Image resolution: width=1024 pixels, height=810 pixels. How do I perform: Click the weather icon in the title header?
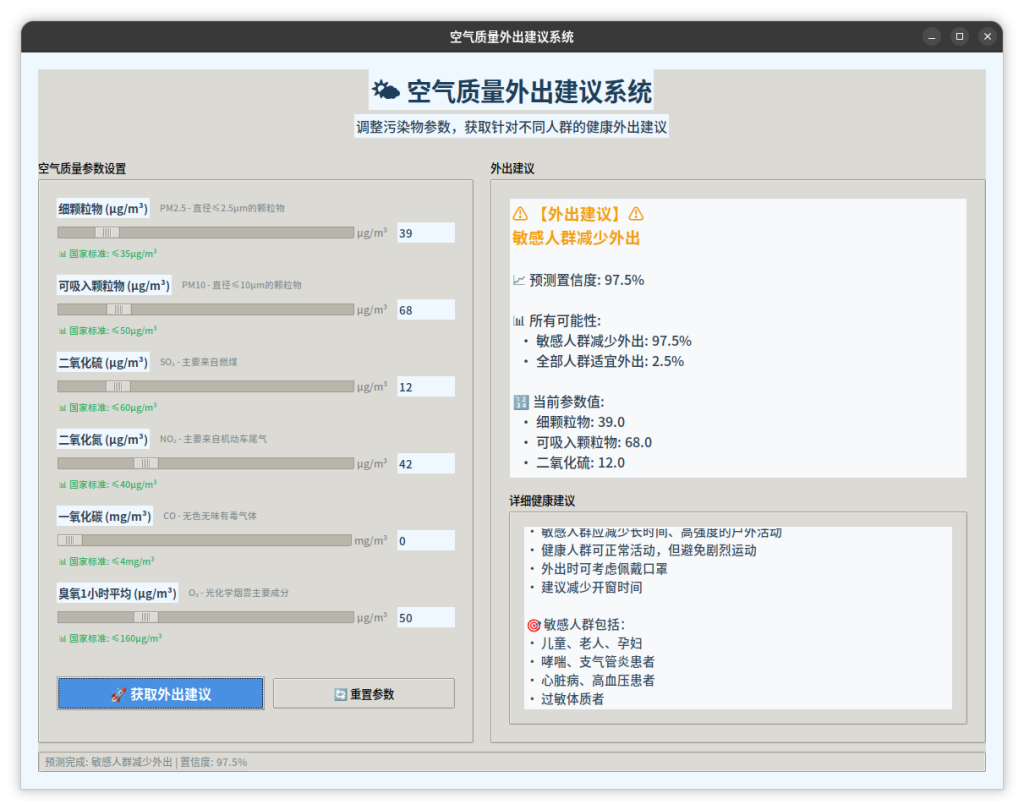[x=386, y=92]
